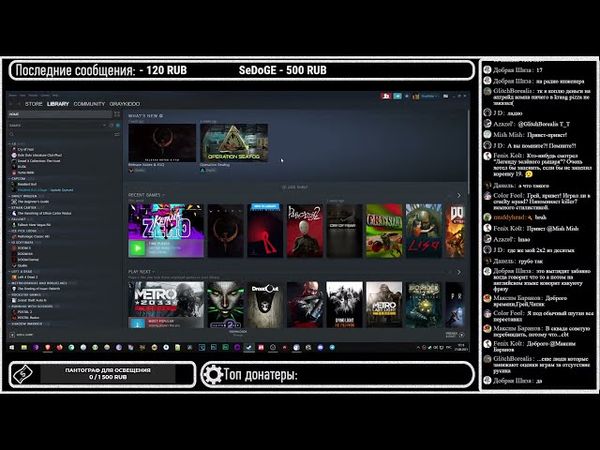Click the Add a Game plus icon
This screenshot has width=600, height=450.
click(12, 335)
